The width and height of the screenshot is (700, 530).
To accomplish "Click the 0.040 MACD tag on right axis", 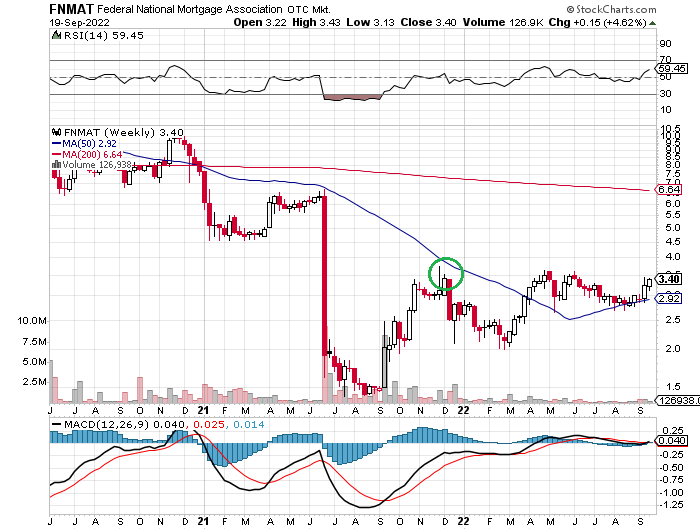I will (x=671, y=441).
